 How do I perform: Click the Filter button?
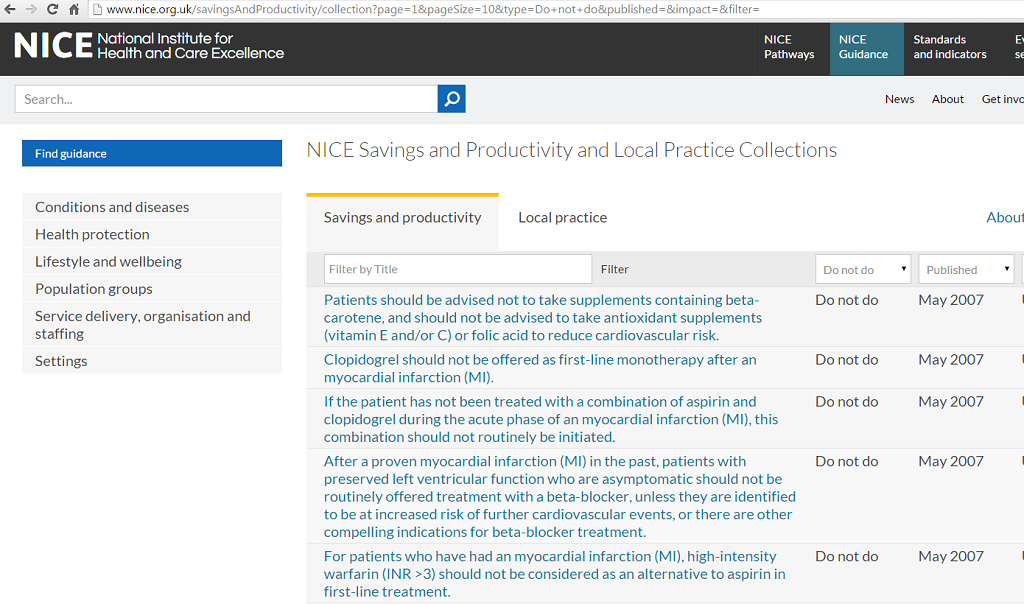(x=615, y=269)
